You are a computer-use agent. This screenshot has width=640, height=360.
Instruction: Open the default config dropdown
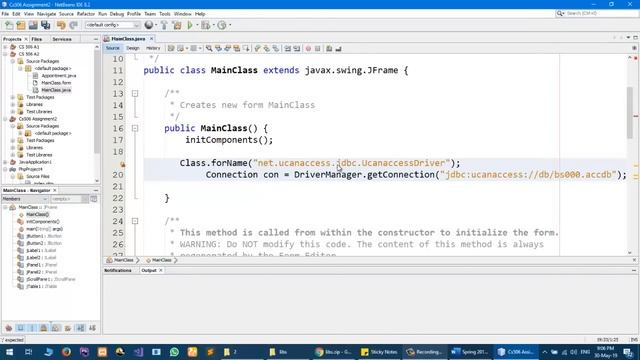pos(113,25)
